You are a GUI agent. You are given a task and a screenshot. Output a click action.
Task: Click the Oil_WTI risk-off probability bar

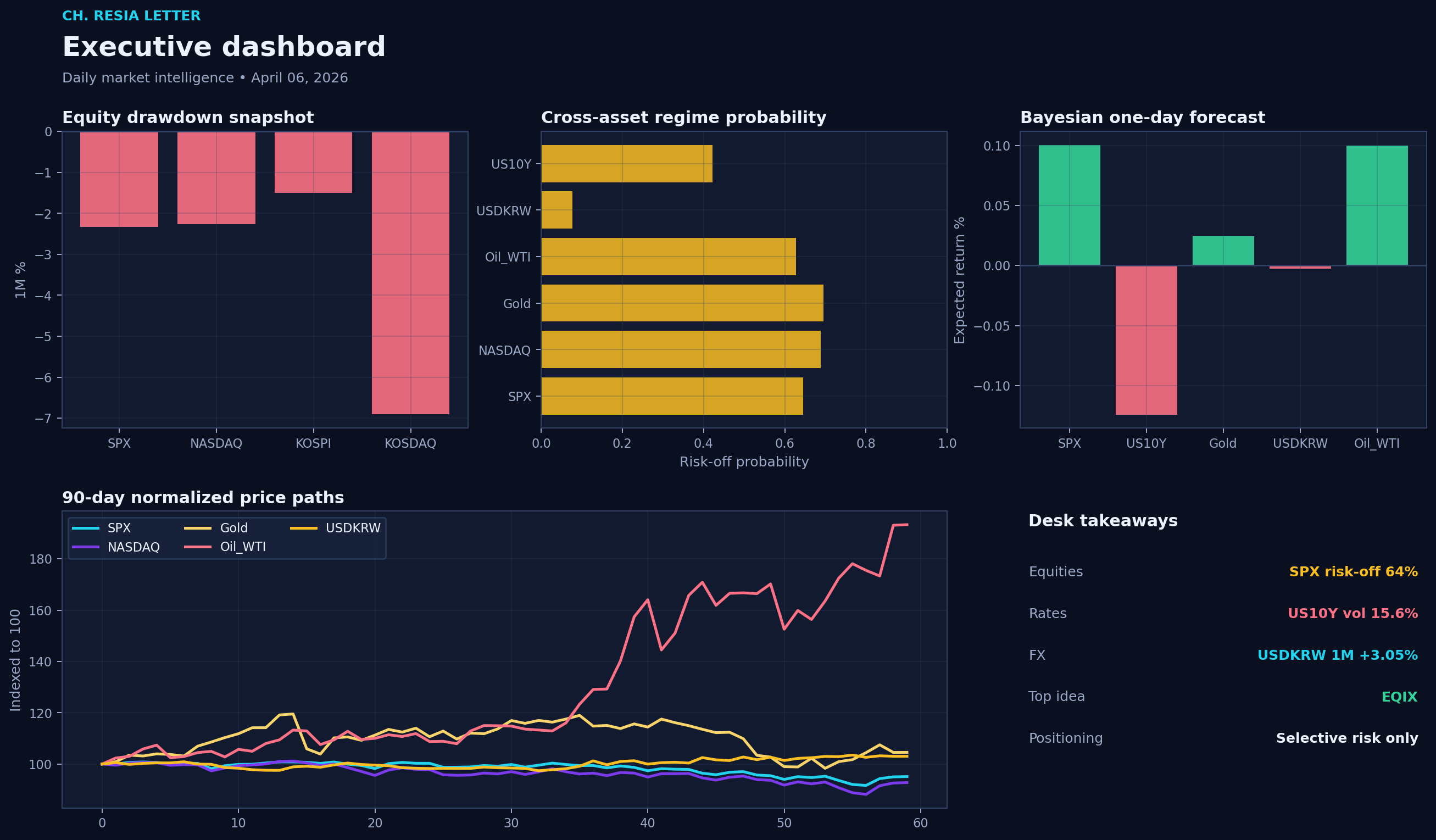[x=669, y=257]
